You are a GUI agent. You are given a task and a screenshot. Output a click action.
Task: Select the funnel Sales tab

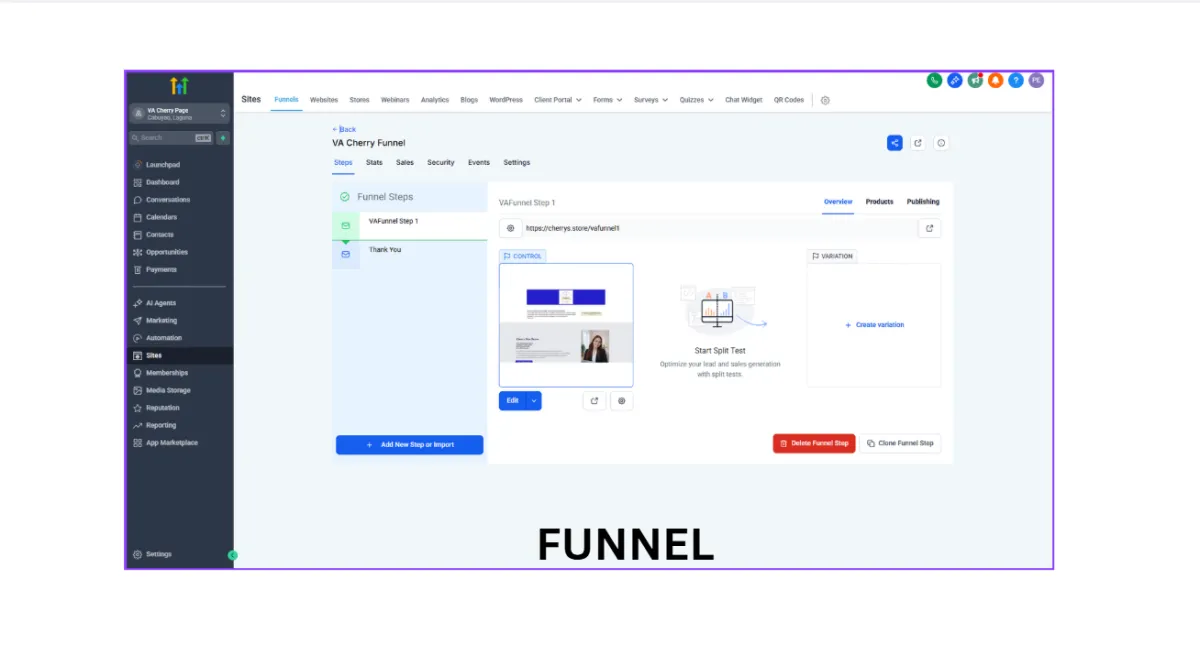point(405,162)
